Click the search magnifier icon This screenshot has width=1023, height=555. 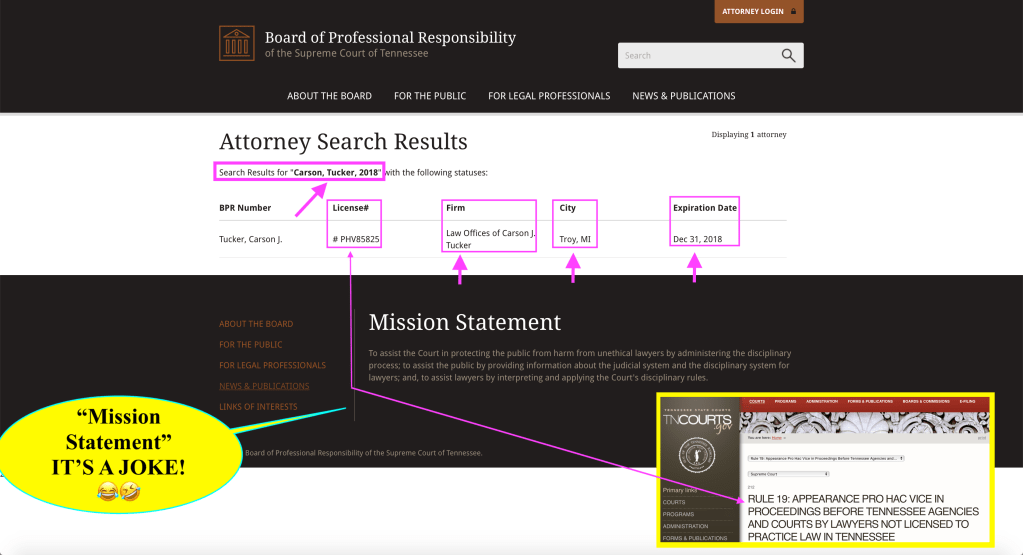(788, 55)
